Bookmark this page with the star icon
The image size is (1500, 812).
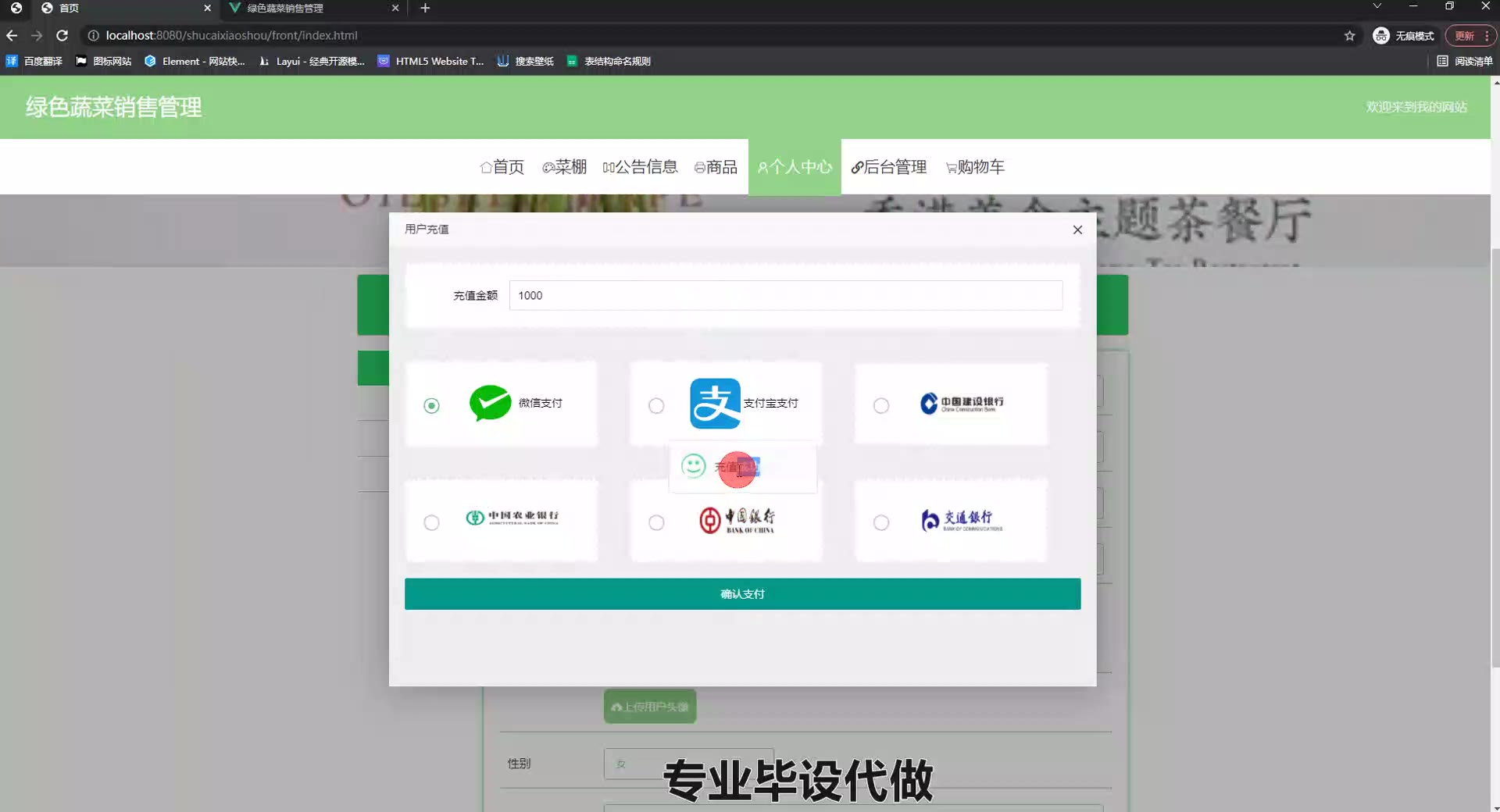click(1349, 36)
